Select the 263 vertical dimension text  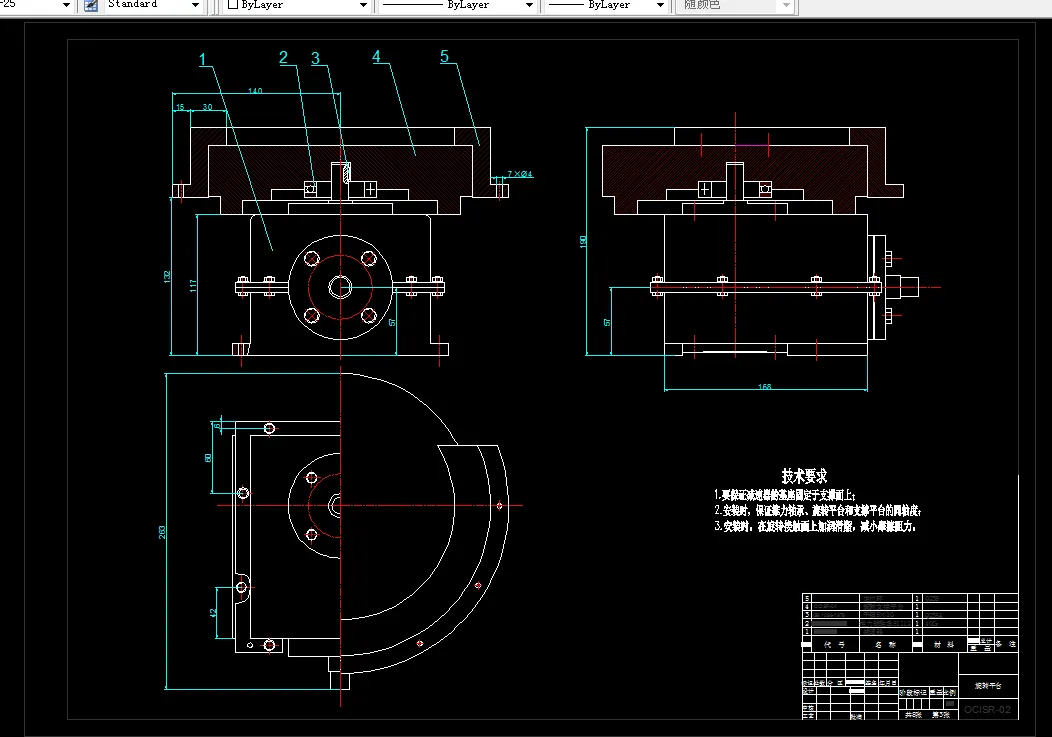[x=162, y=532]
